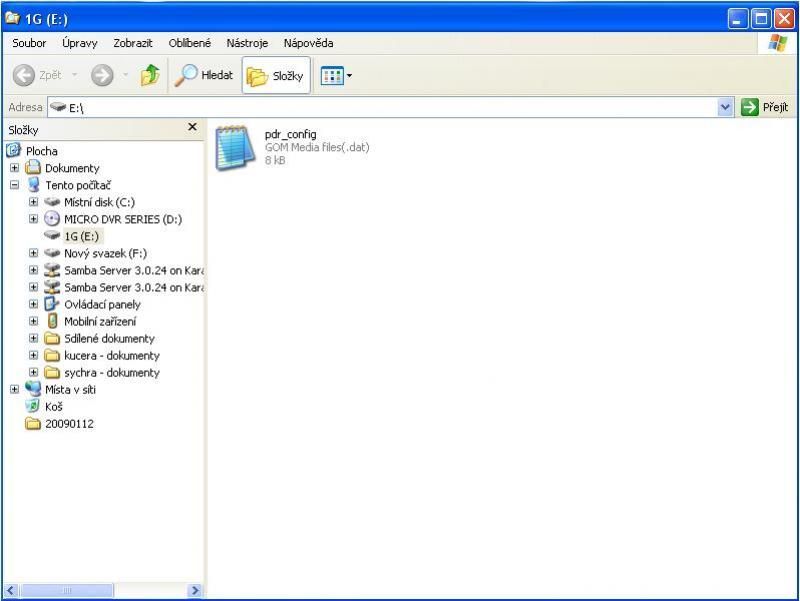The image size is (800, 601).
Task: Close the Složky side pane
Action: 193,128
